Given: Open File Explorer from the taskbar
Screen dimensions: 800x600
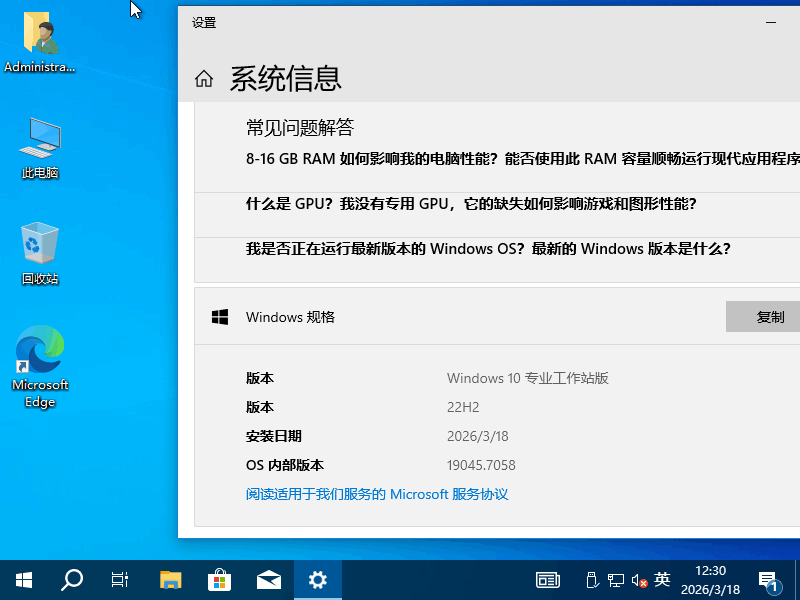Looking at the screenshot, I should (x=170, y=579).
